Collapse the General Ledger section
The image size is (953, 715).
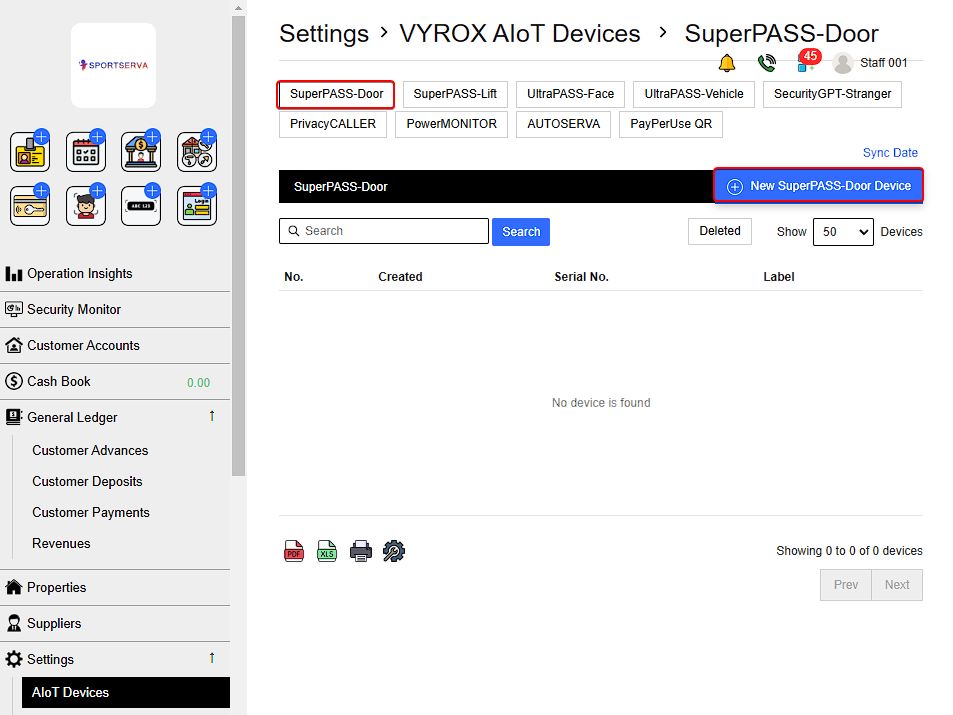pyautogui.click(x=212, y=416)
